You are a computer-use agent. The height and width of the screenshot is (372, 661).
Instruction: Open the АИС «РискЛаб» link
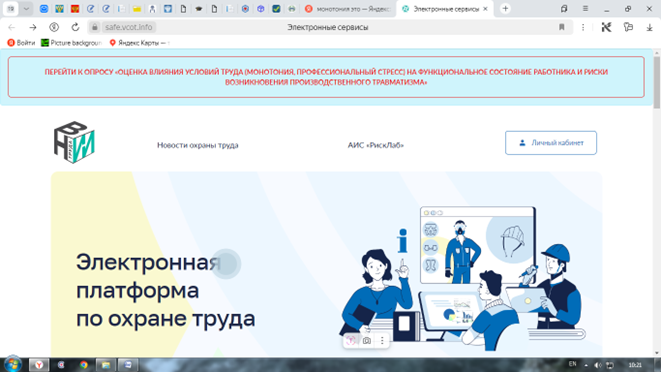point(376,145)
